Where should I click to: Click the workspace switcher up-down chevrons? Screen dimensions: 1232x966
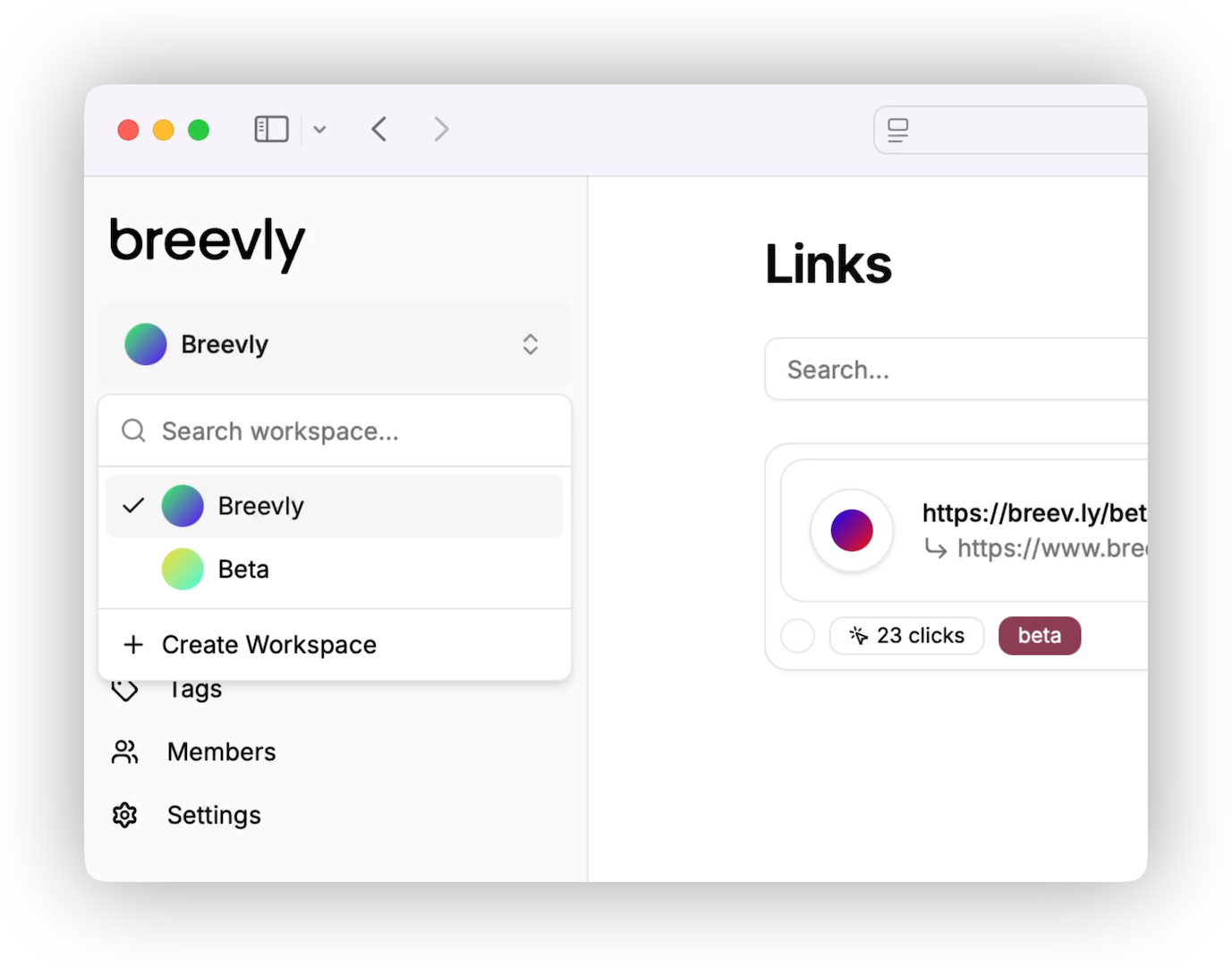[530, 344]
